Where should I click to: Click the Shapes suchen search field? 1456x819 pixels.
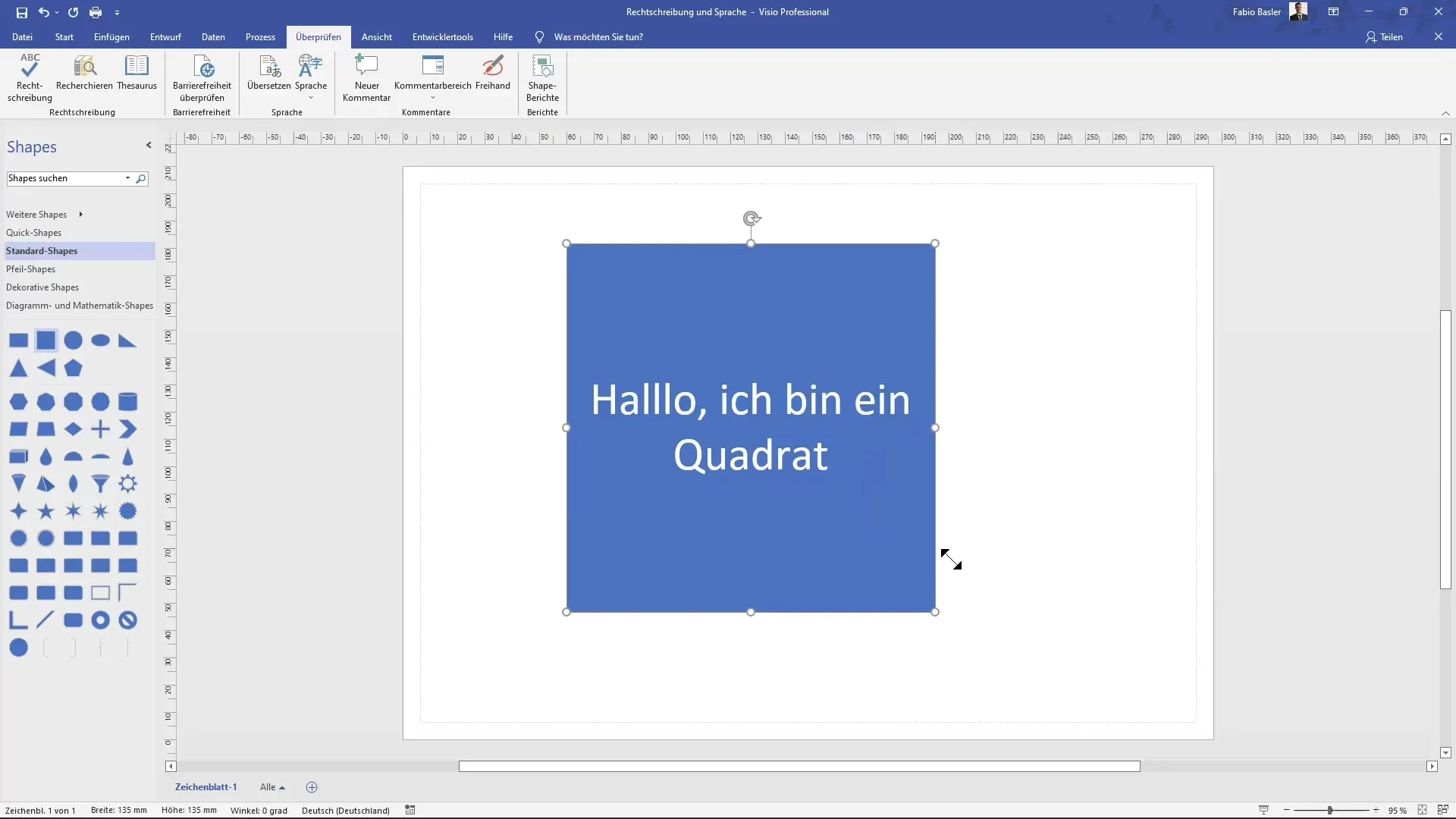65,178
